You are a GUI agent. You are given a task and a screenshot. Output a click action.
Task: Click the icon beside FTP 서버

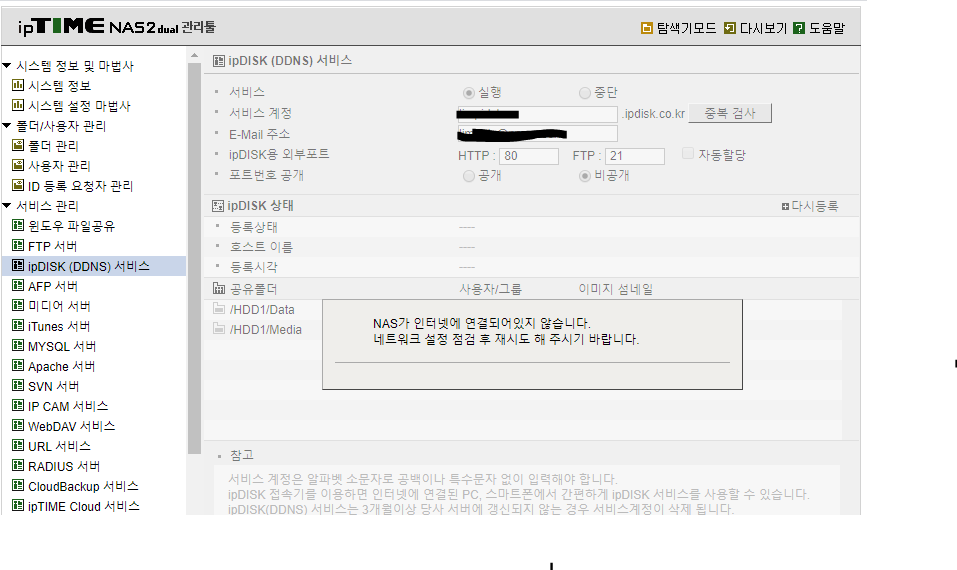[18, 245]
